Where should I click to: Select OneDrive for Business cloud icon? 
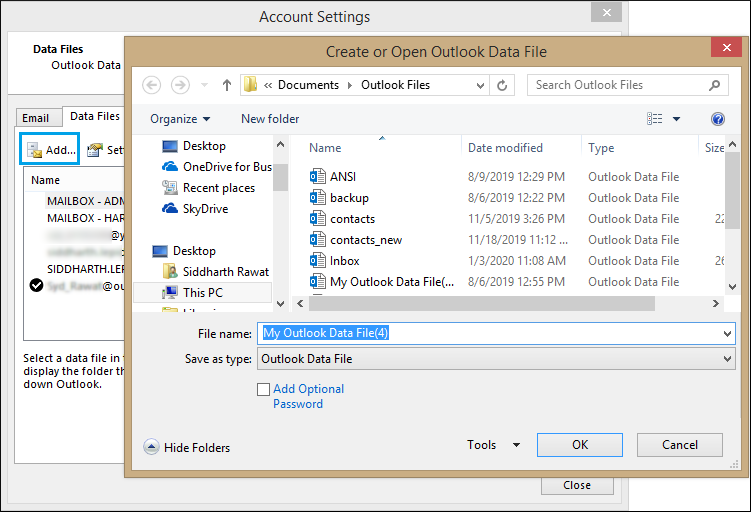click(x=170, y=167)
